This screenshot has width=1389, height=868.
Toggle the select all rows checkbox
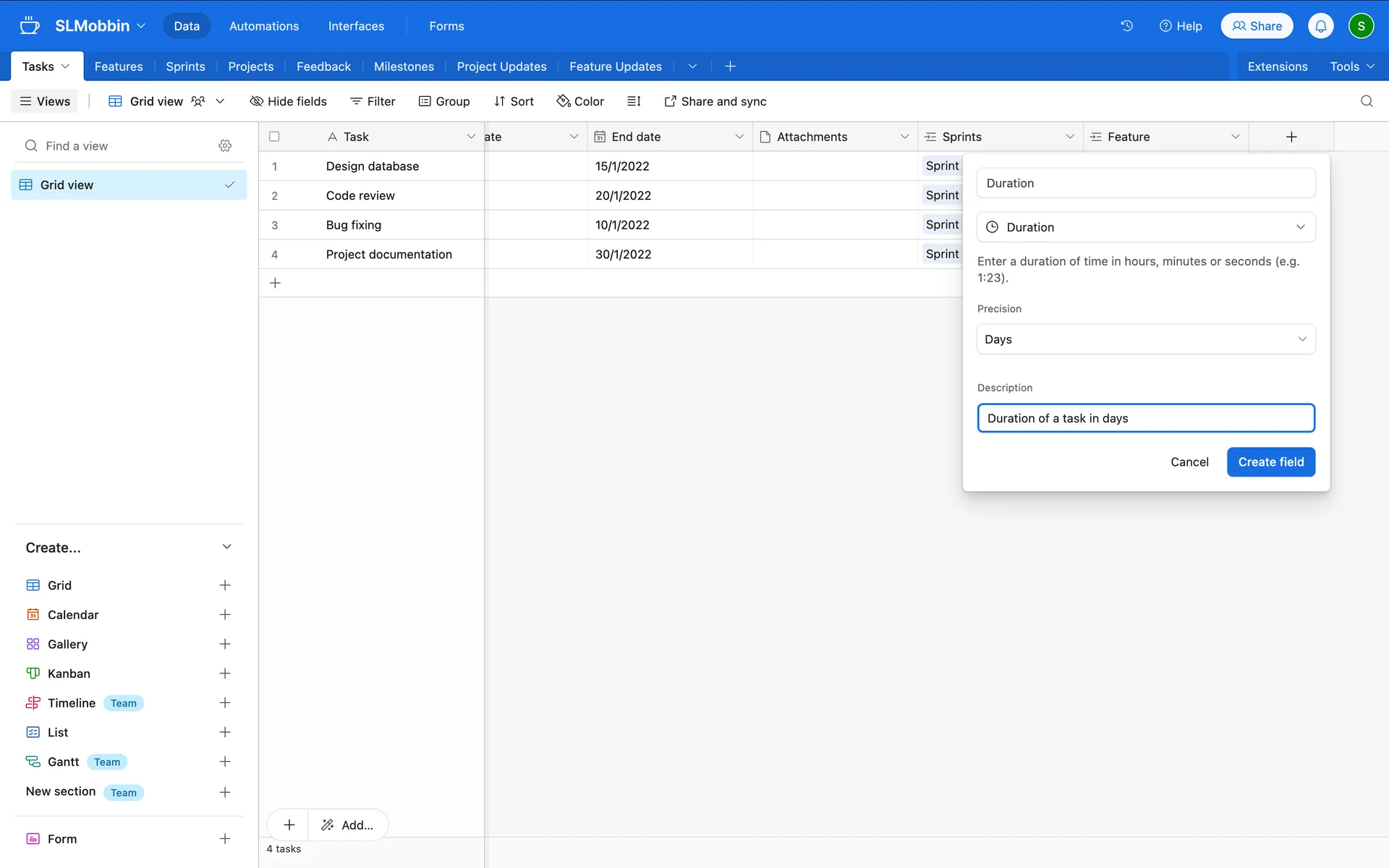pos(274,137)
